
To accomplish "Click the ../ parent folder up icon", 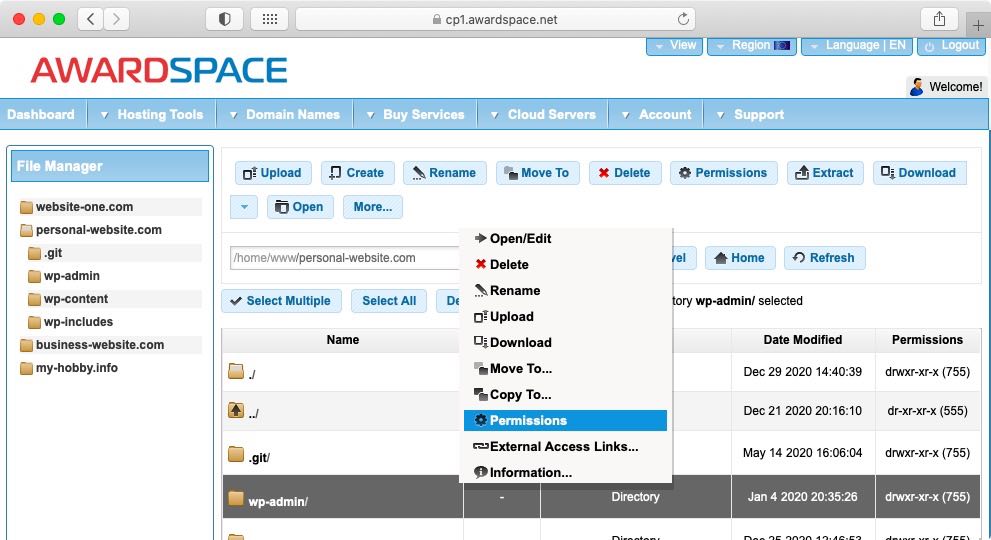I will click(x=236, y=410).
